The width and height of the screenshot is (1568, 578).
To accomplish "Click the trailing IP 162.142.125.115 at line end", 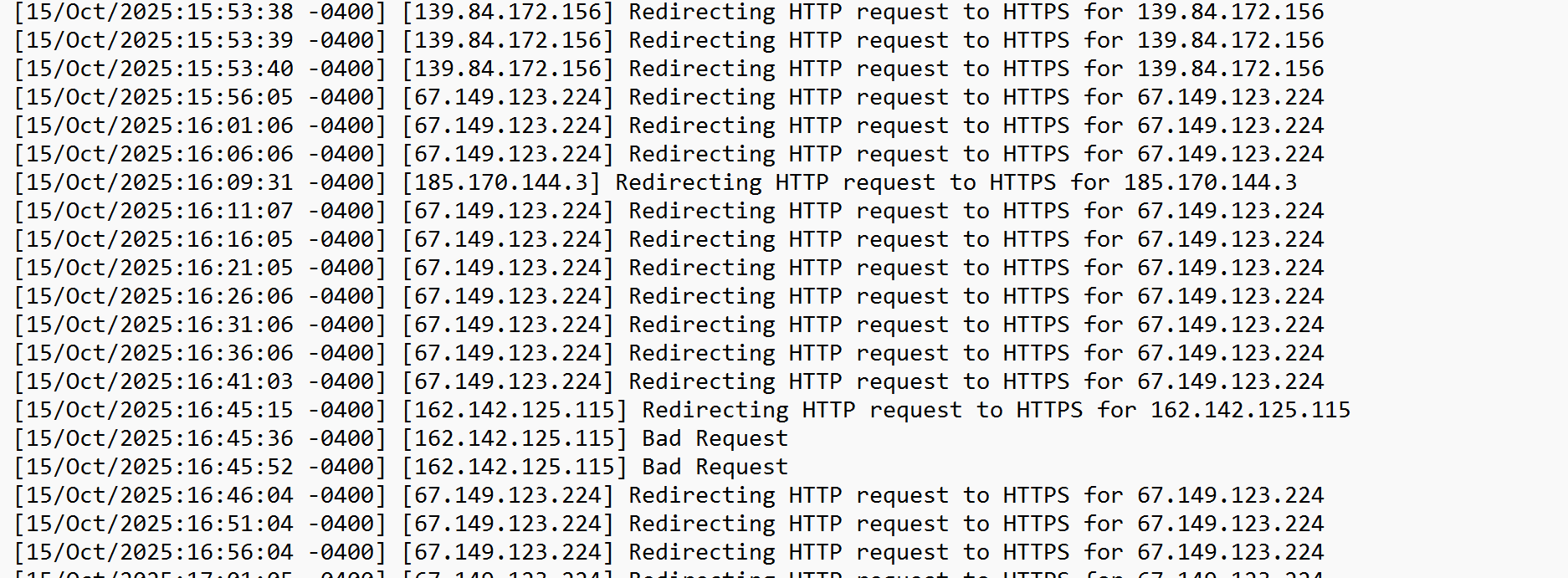I will click(x=1250, y=411).
